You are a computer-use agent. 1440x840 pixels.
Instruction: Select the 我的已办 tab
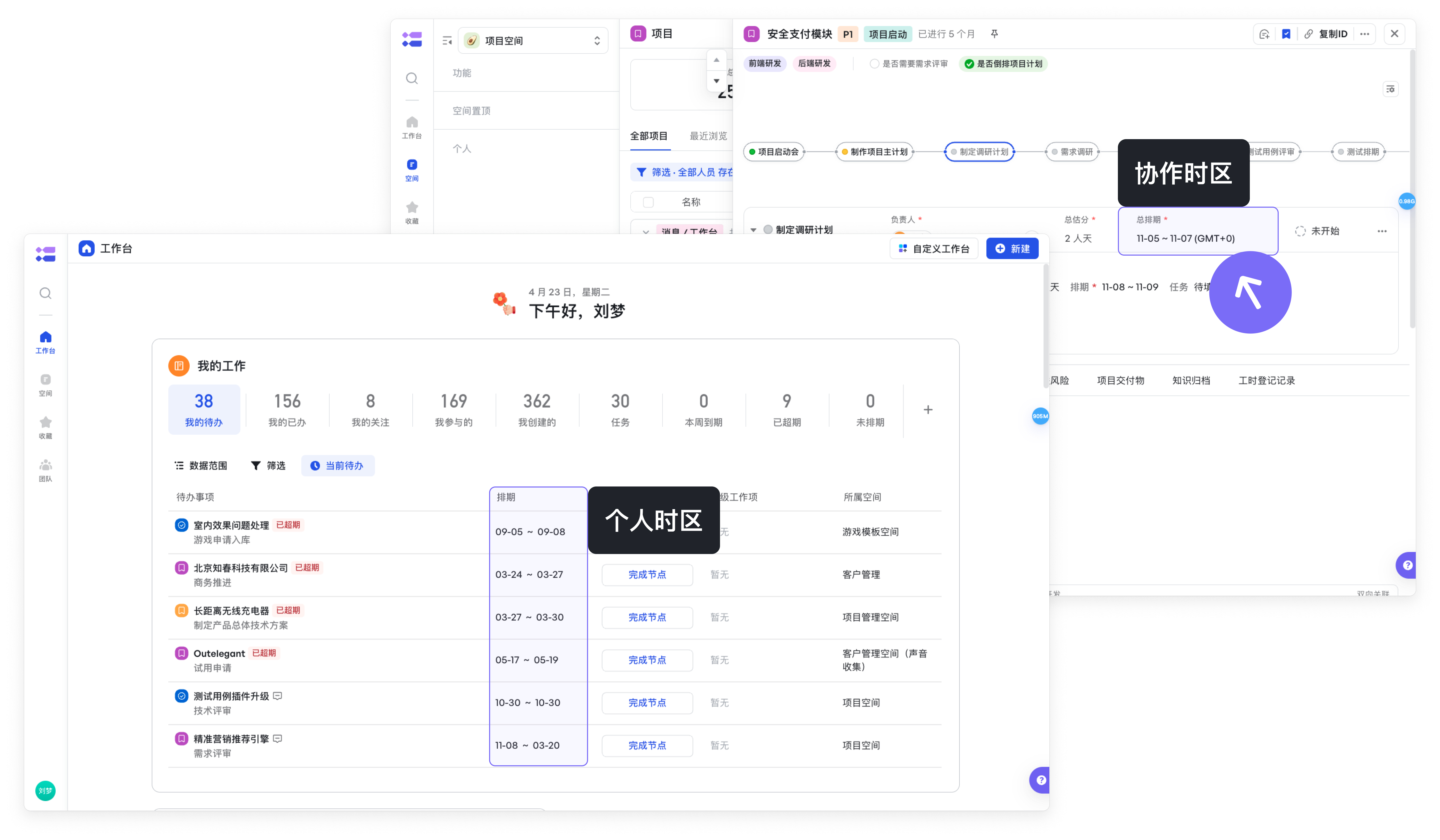click(x=287, y=410)
